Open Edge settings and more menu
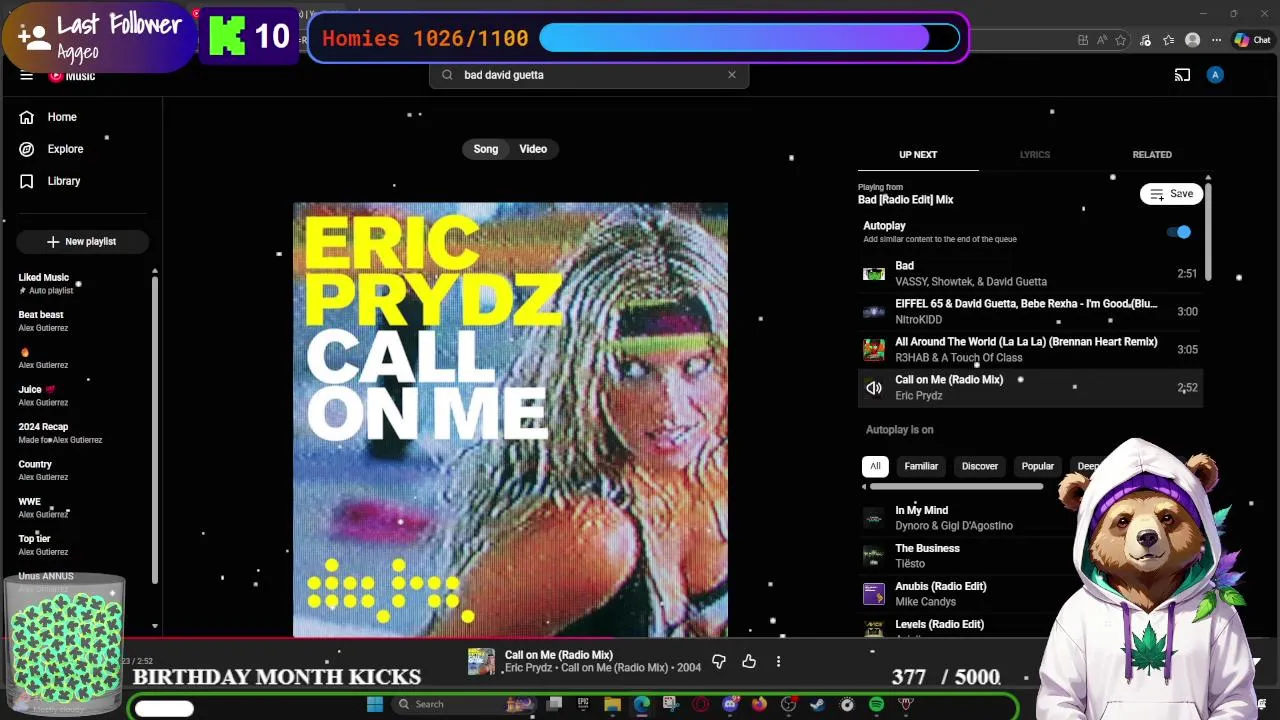 [x=1216, y=40]
